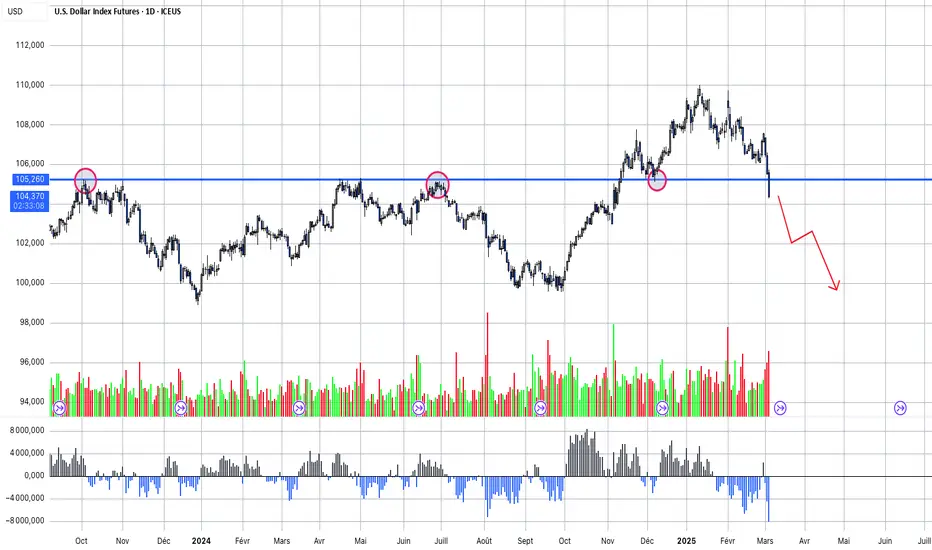Open the rollover marker icon after Juin 2025
The image size is (932, 550).
[x=900, y=408]
